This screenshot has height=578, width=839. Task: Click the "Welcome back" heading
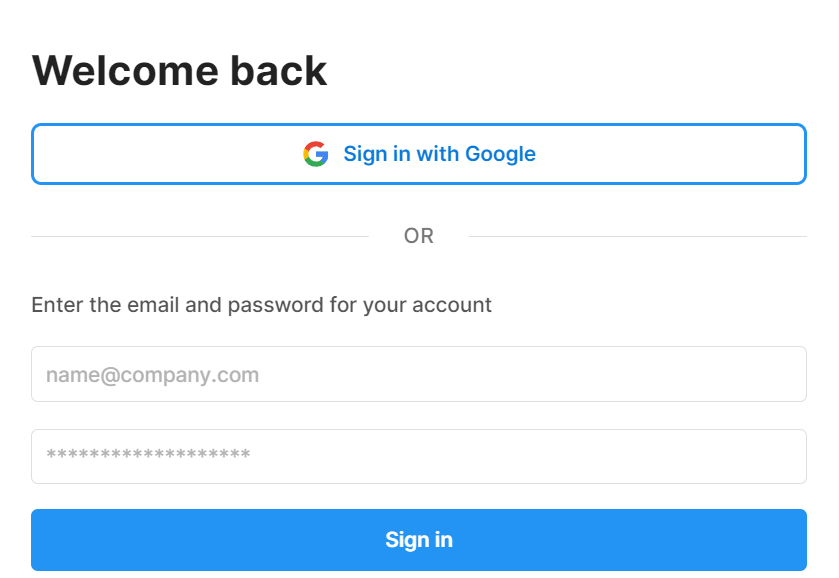(x=180, y=71)
